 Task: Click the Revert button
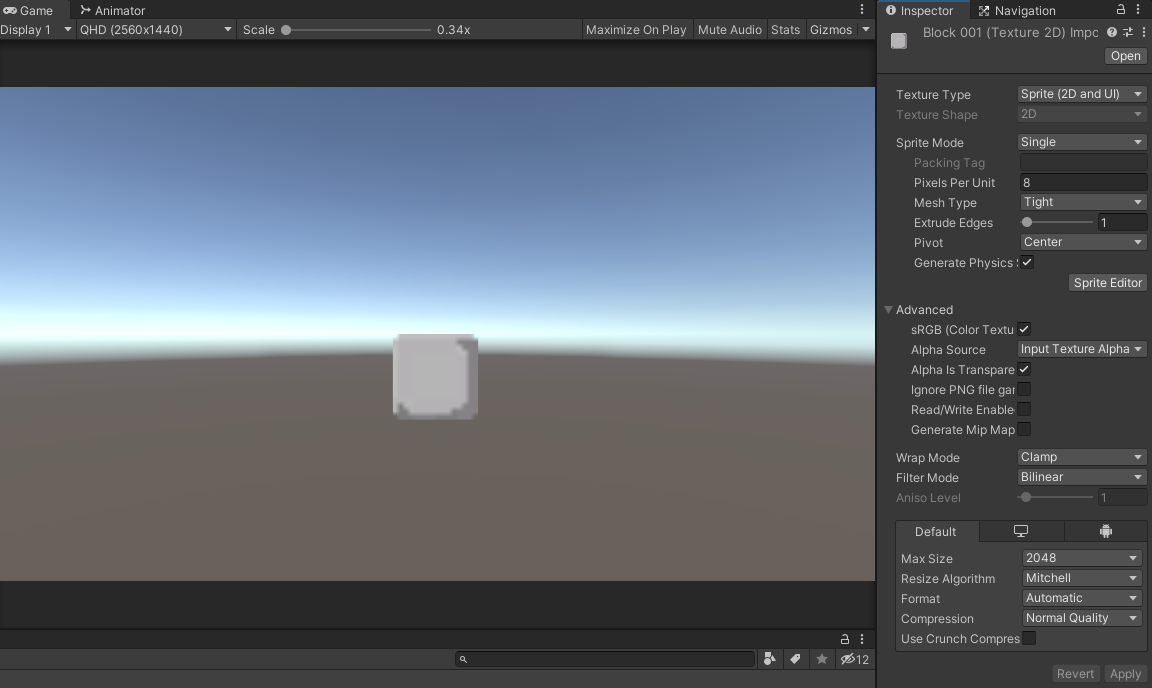click(x=1075, y=673)
